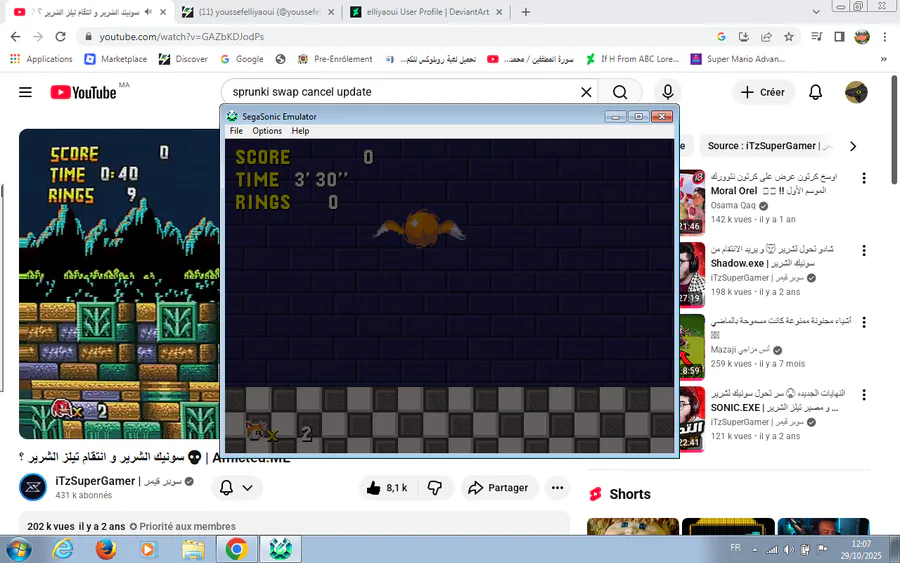Run the search with the magnifier button
This screenshot has width=900, height=563.
[x=620, y=92]
